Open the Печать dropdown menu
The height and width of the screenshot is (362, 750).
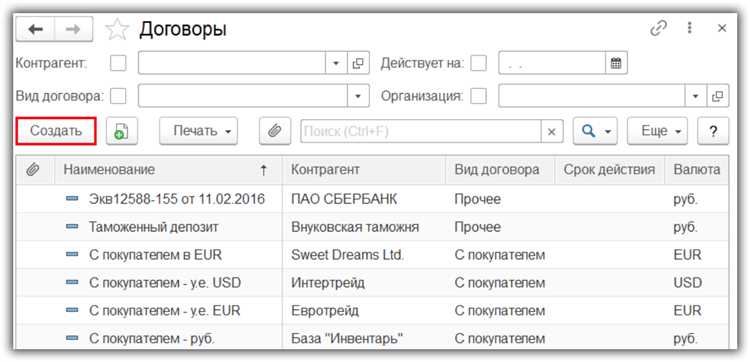click(199, 131)
